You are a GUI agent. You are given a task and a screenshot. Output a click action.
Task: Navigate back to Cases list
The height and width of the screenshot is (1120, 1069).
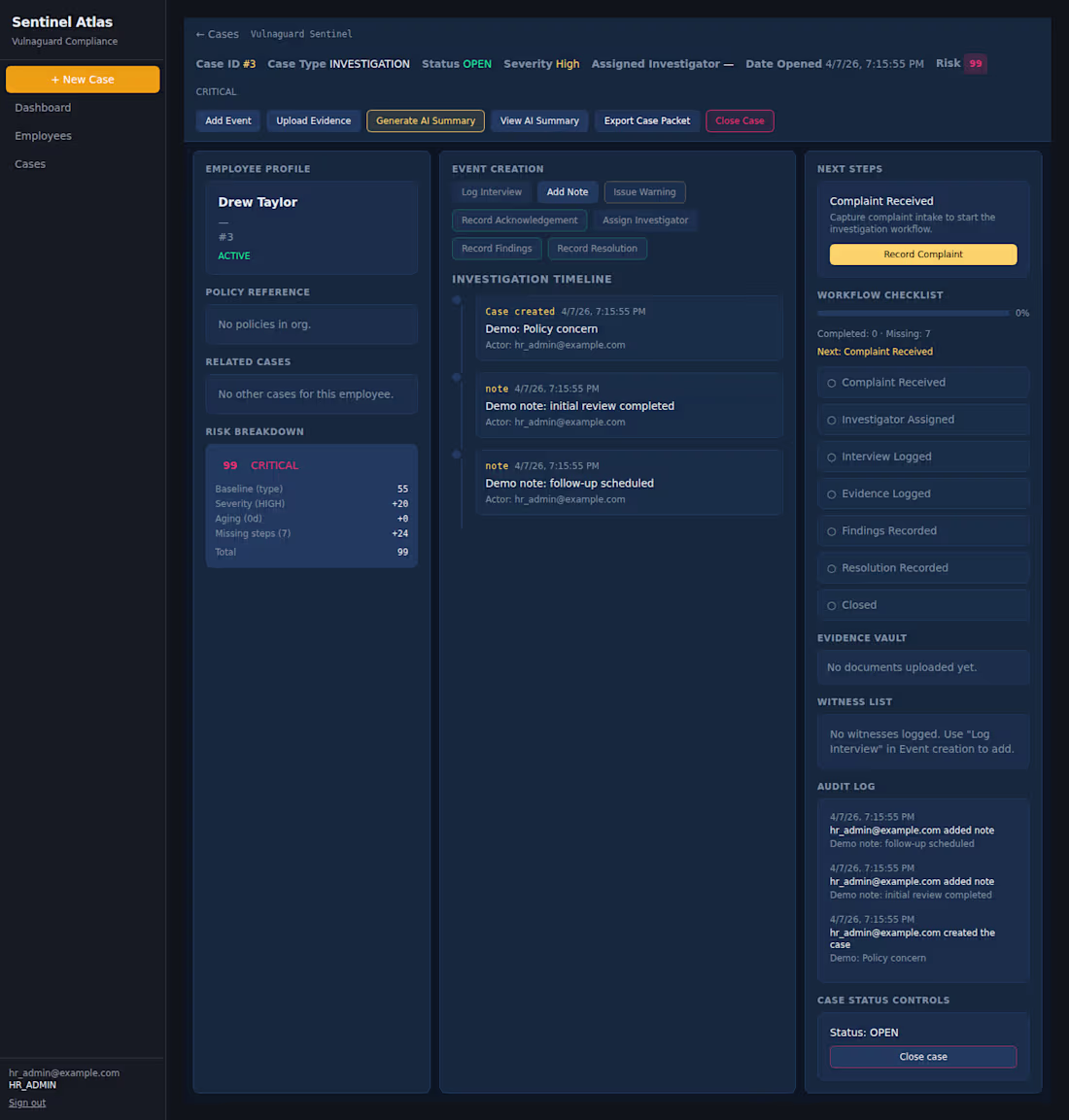click(x=217, y=33)
